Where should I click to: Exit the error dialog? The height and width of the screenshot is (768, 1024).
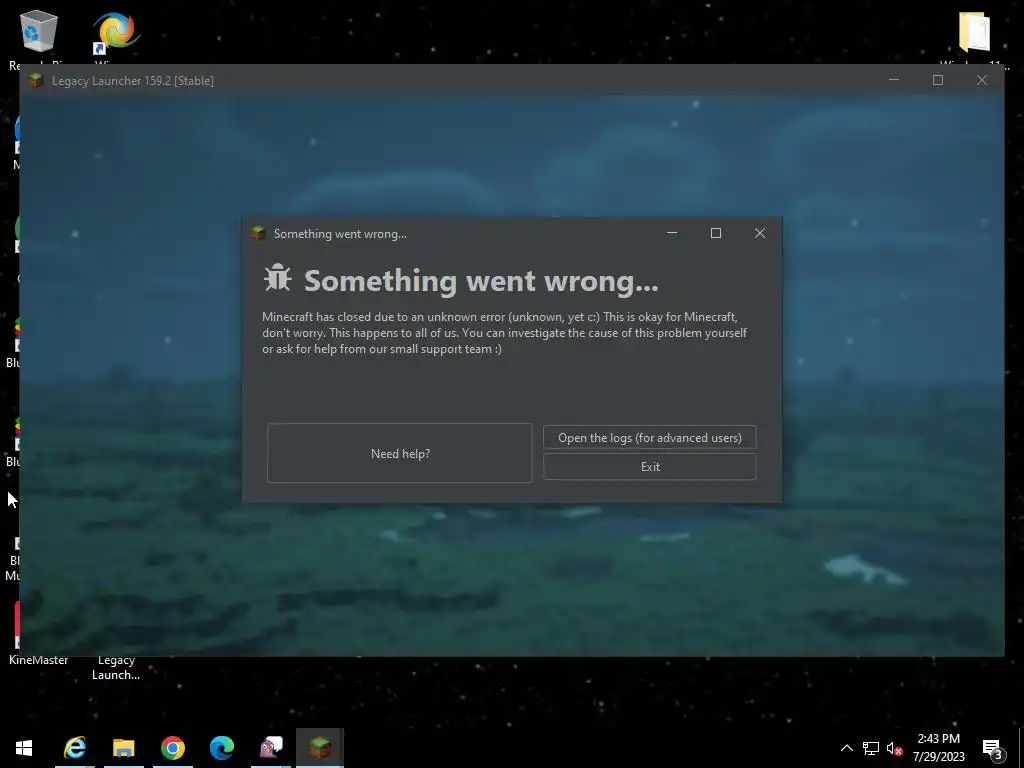click(650, 466)
